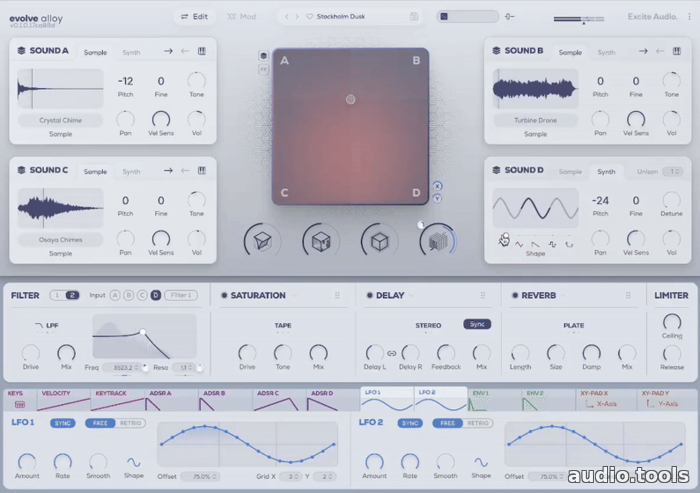The image size is (700, 493).
Task: Toggle Reverb power button
Action: click(x=515, y=295)
